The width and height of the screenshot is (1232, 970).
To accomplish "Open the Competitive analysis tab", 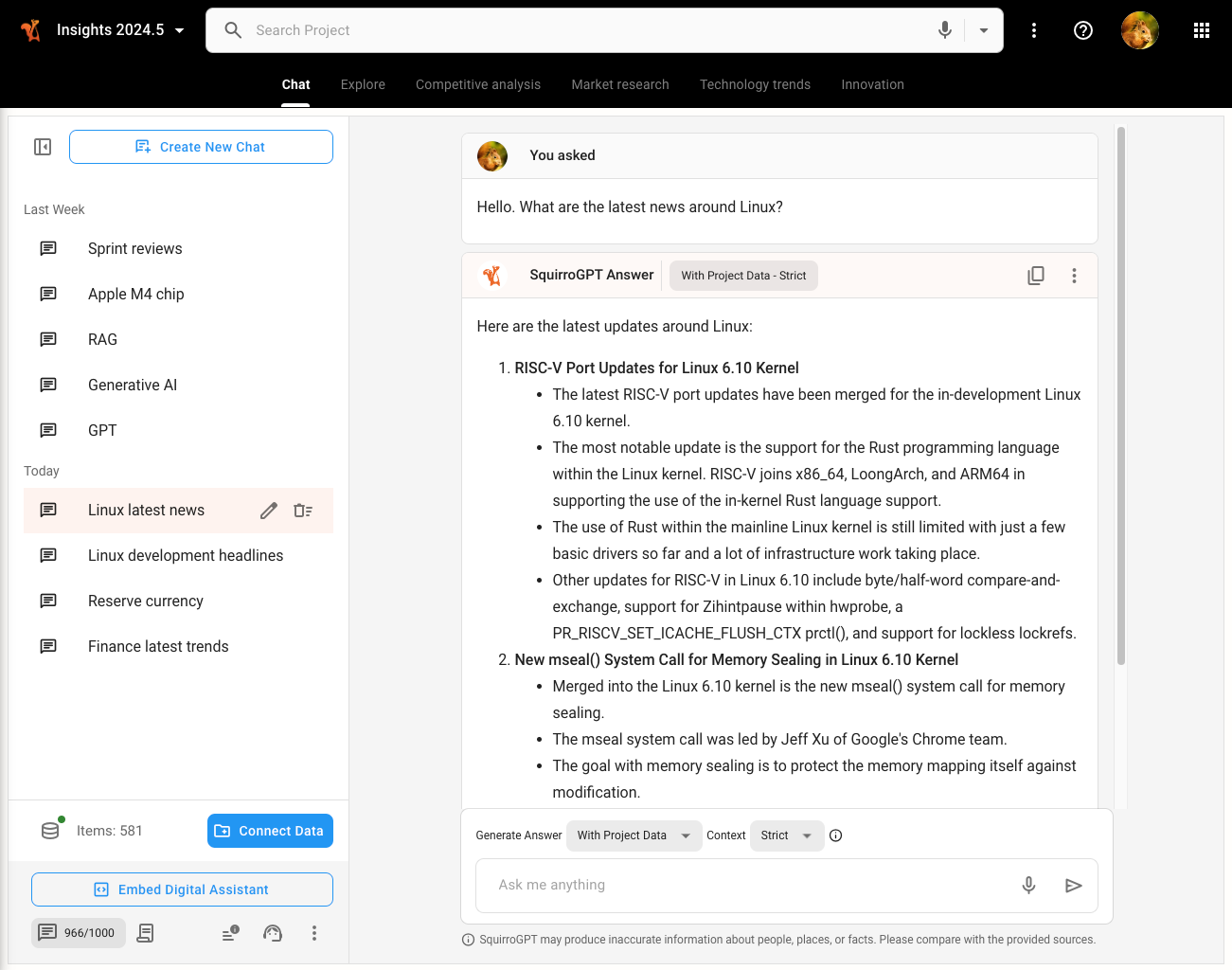I will (478, 84).
